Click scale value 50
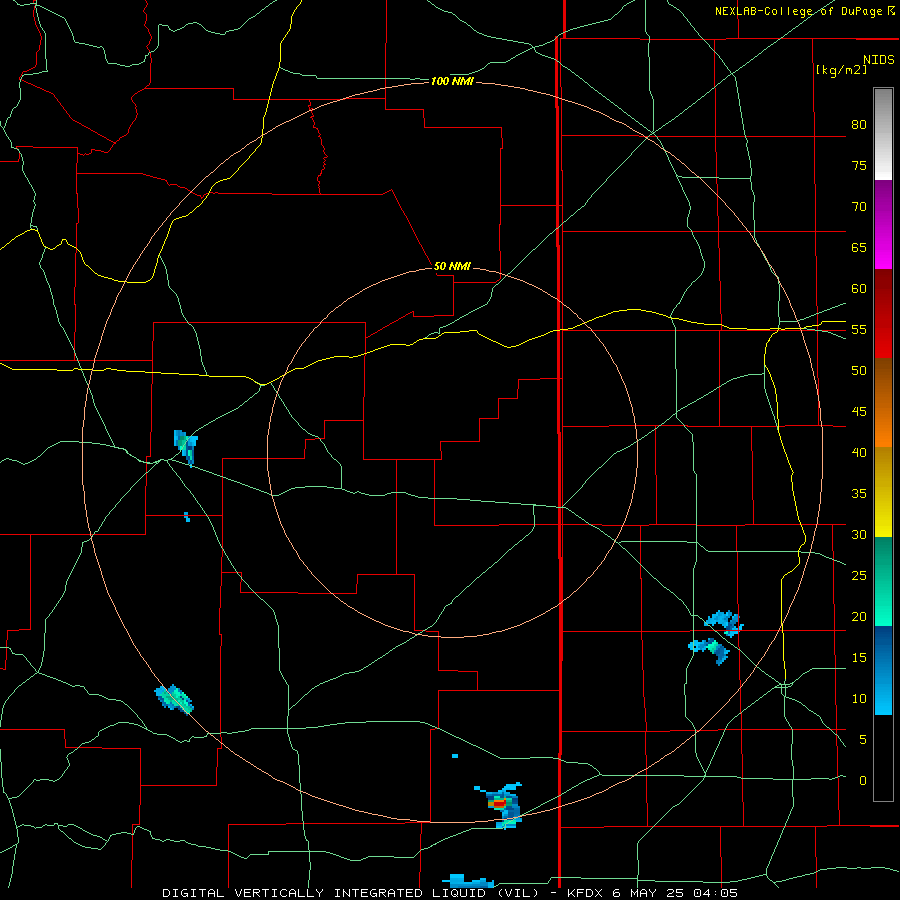This screenshot has width=900, height=900. point(859,371)
